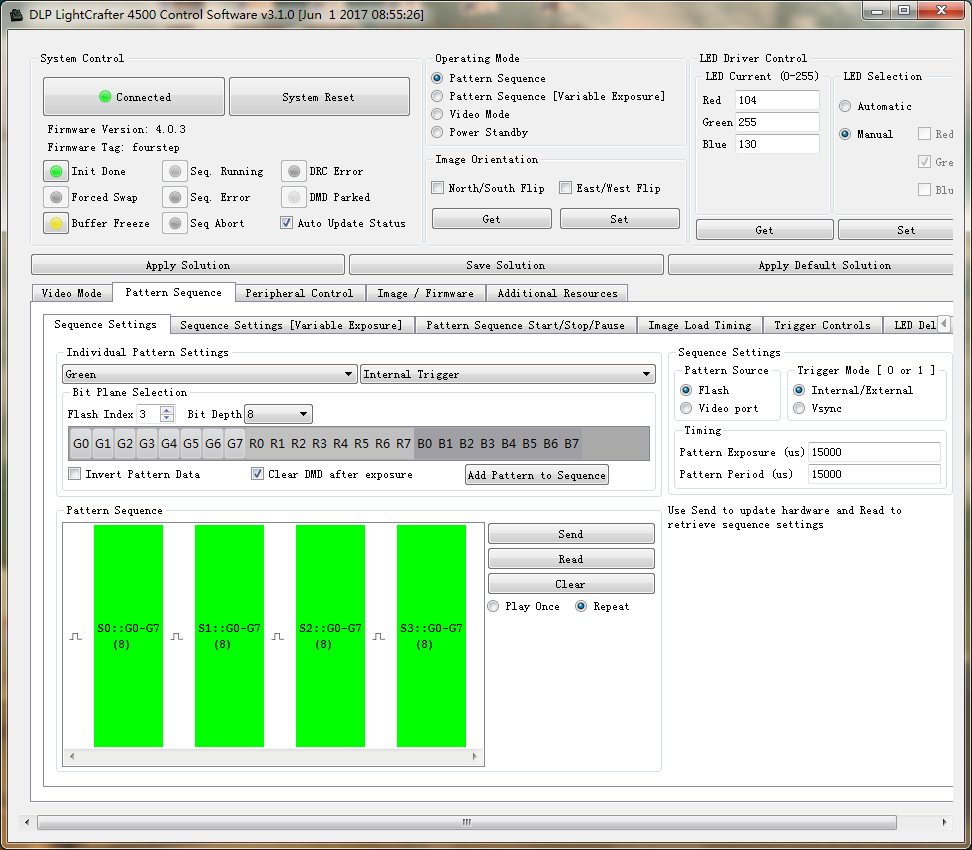Viewport: 972px width, 850px height.
Task: Select bit plane G3
Action: coord(147,444)
